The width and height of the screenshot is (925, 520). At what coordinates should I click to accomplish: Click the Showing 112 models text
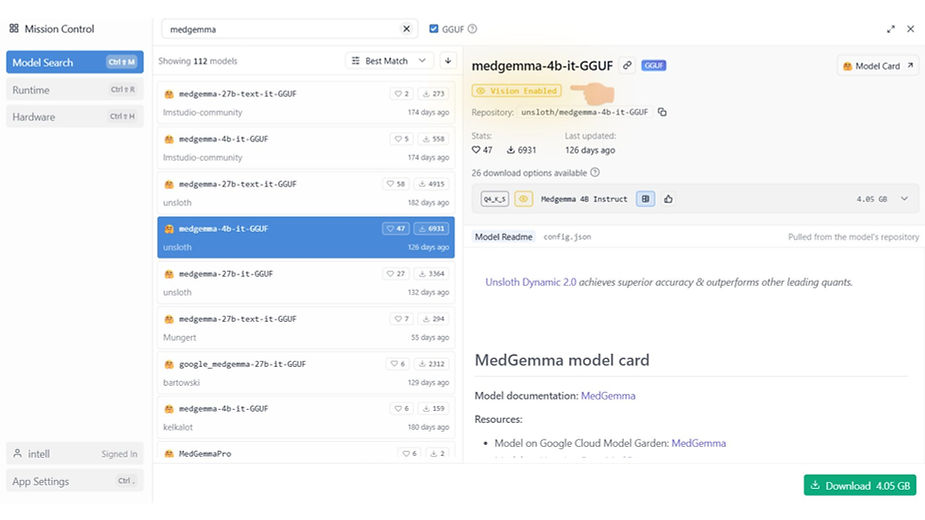(x=198, y=61)
